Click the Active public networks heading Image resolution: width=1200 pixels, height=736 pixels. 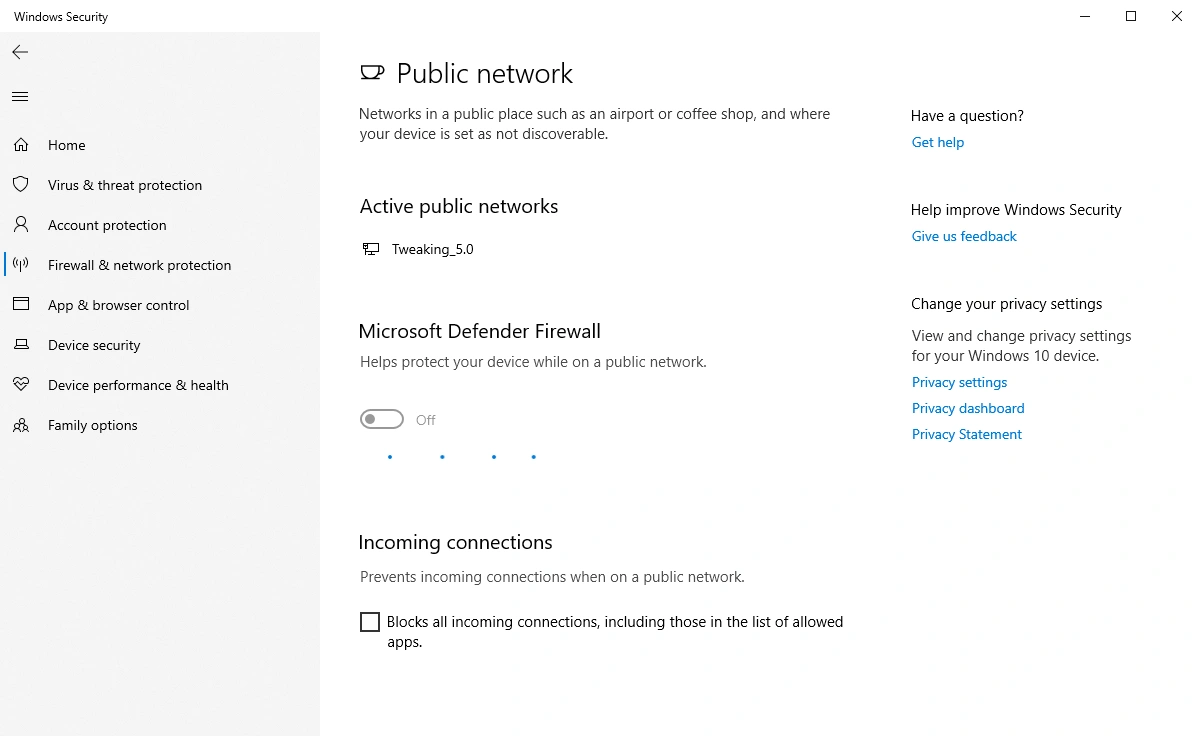[459, 206]
